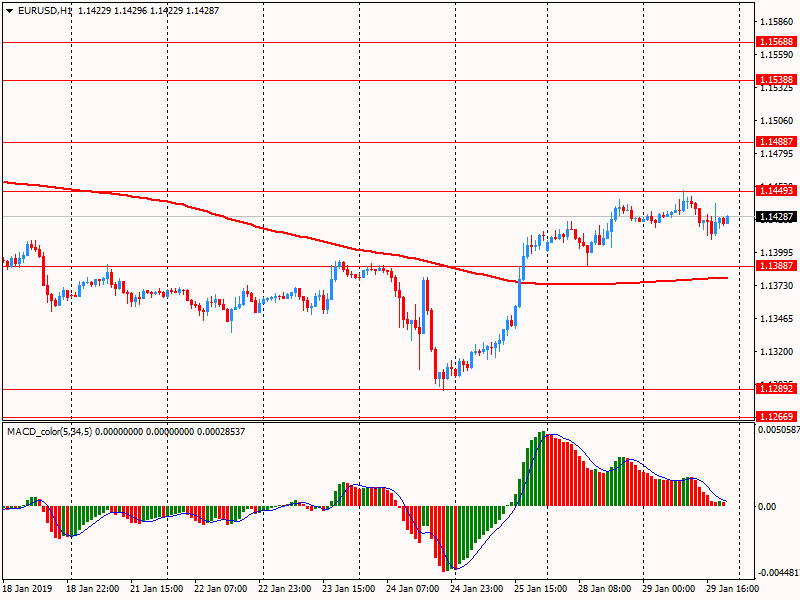Click the 29 Jan 16:00 time label
Image resolution: width=800 pixels, height=600 pixels.
(x=729, y=590)
